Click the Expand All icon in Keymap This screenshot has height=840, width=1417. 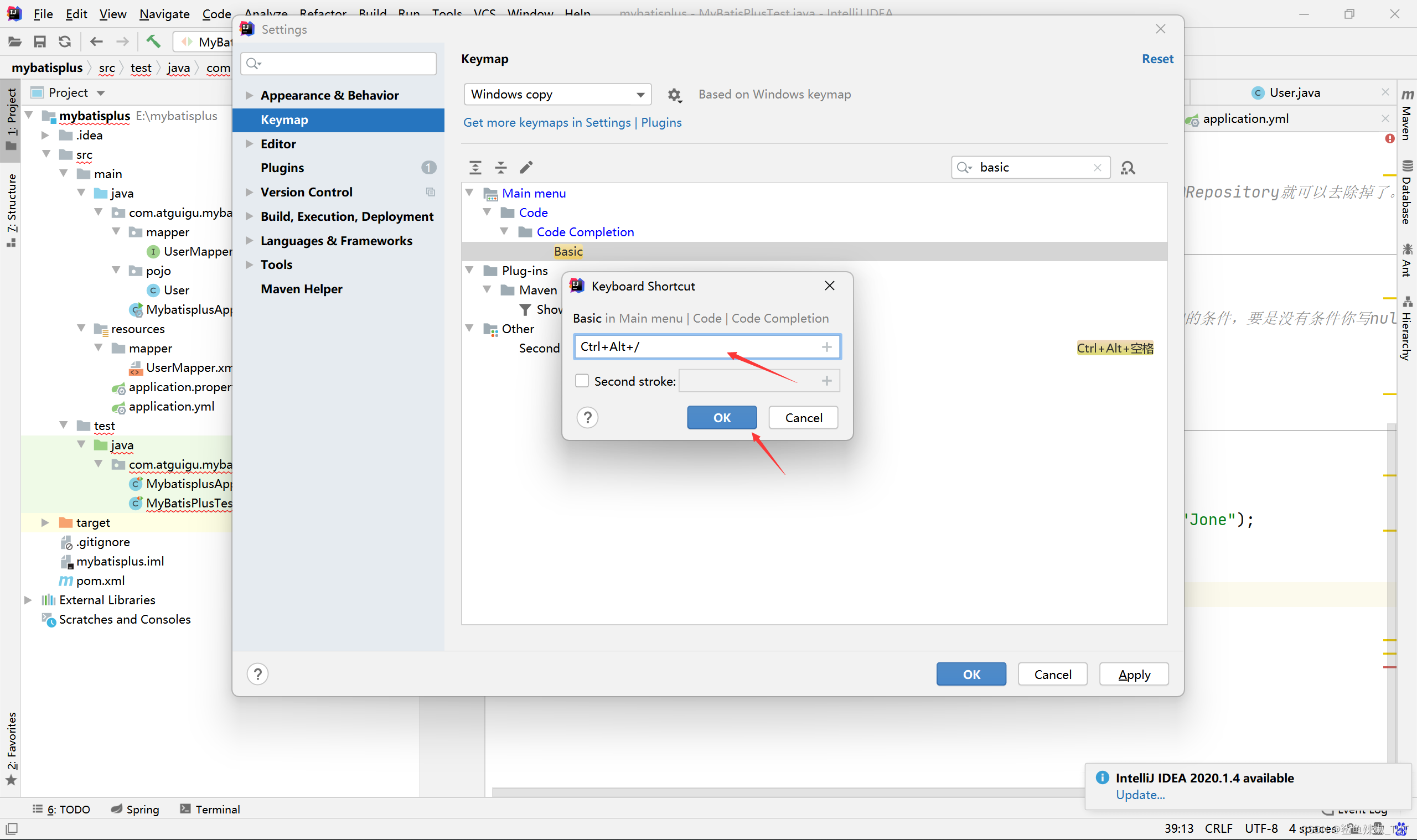click(475, 167)
